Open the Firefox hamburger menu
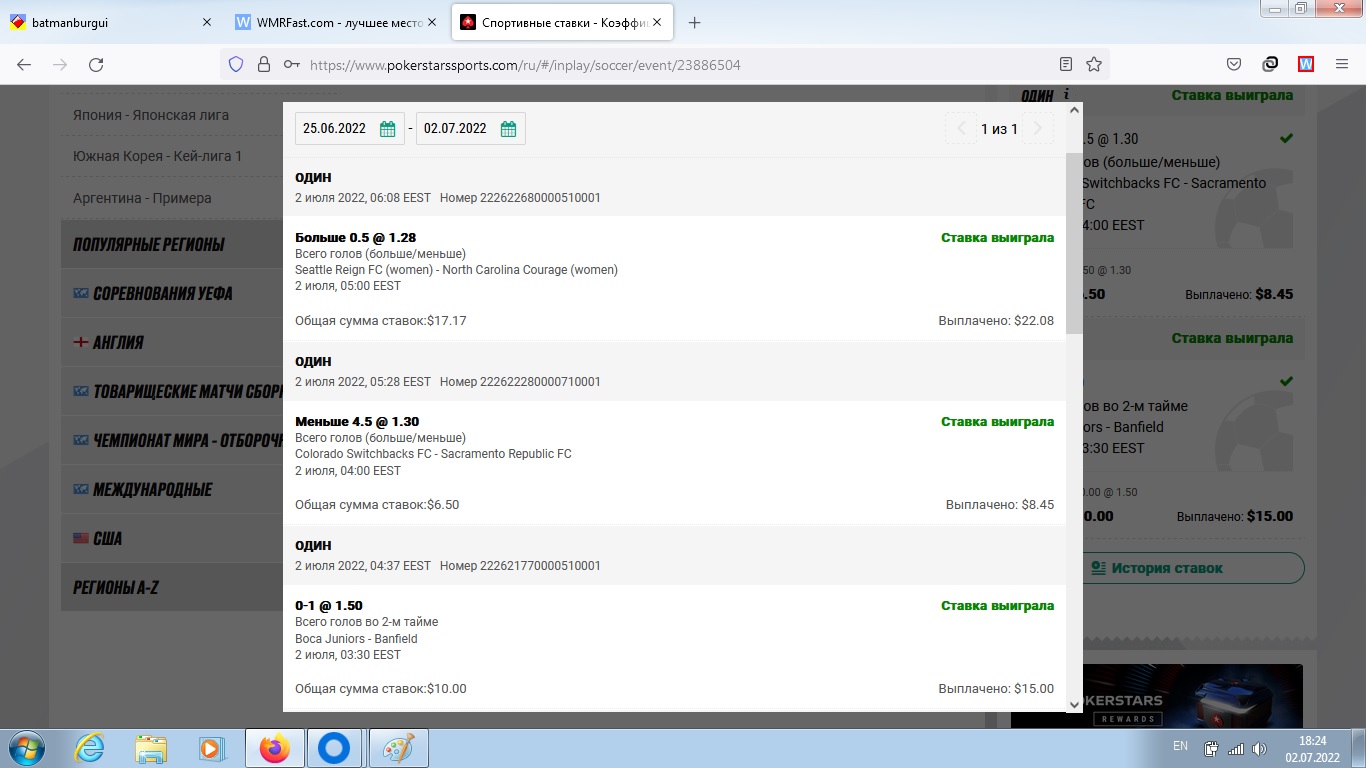1366x768 pixels. point(1342,64)
